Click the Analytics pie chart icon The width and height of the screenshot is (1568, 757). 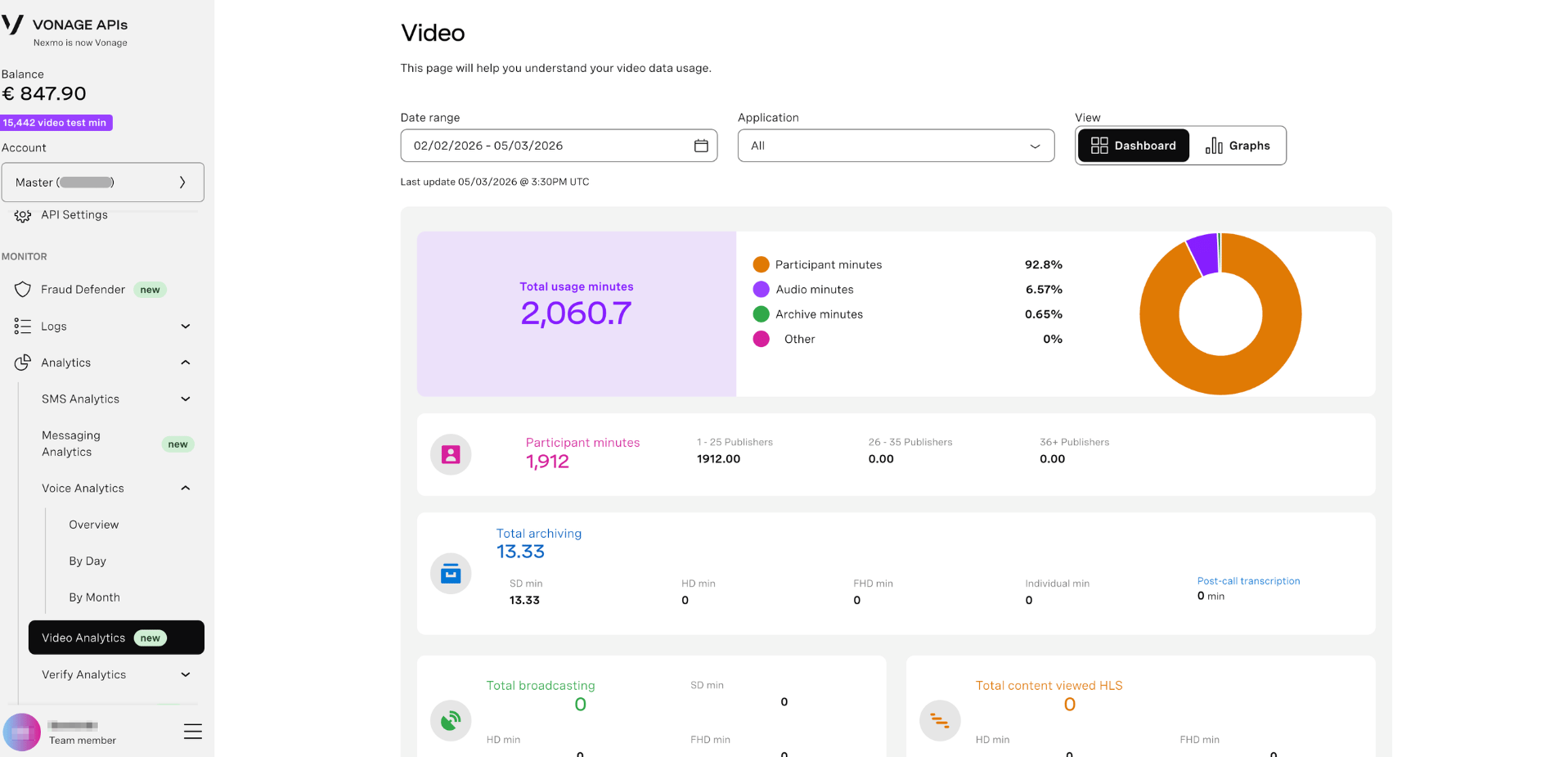[23, 363]
